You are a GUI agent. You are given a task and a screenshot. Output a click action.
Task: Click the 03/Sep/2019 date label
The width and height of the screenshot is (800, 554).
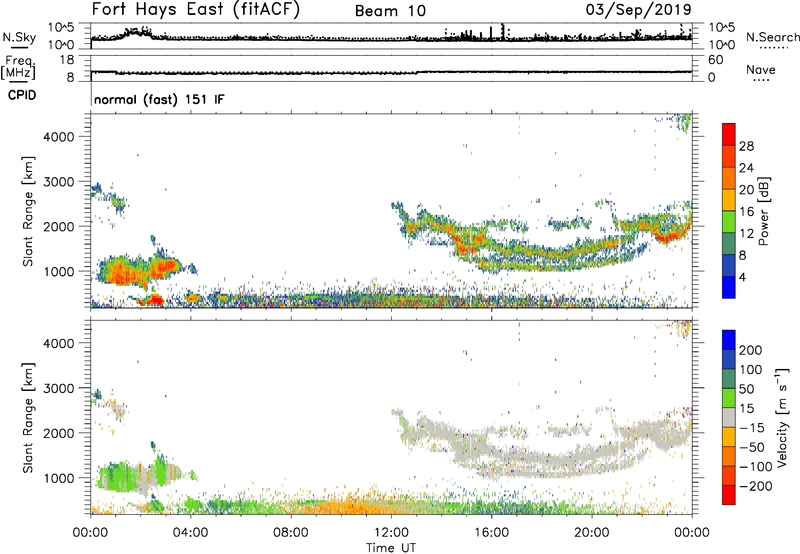click(638, 10)
